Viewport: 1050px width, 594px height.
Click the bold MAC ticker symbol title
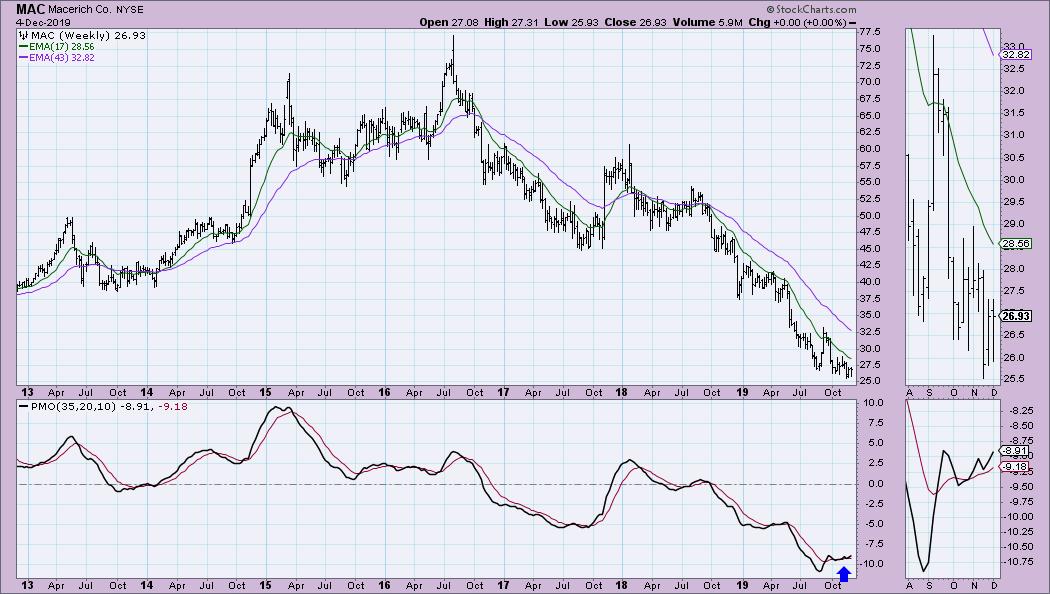(x=31, y=9)
